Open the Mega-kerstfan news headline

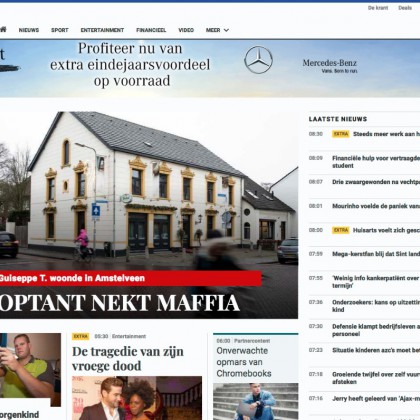coord(376,254)
